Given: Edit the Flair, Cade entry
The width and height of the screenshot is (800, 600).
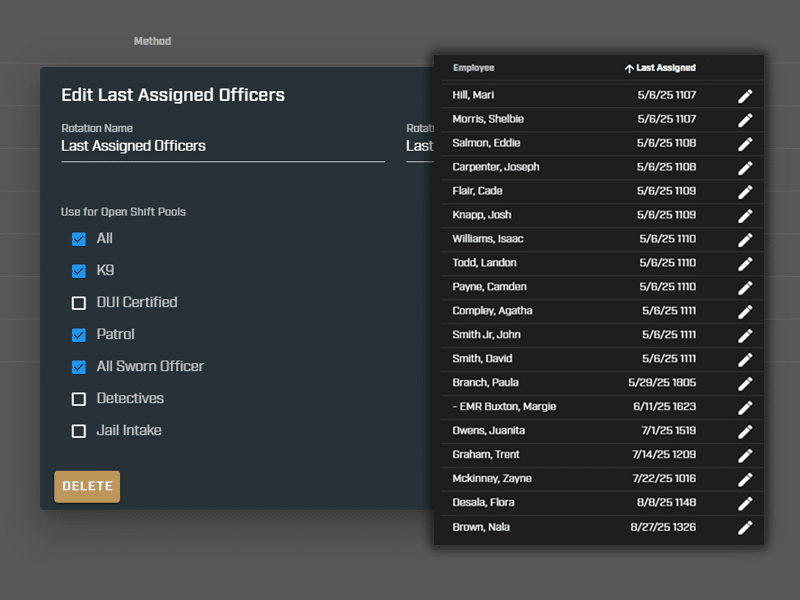Looking at the screenshot, I should pyautogui.click(x=745, y=192).
